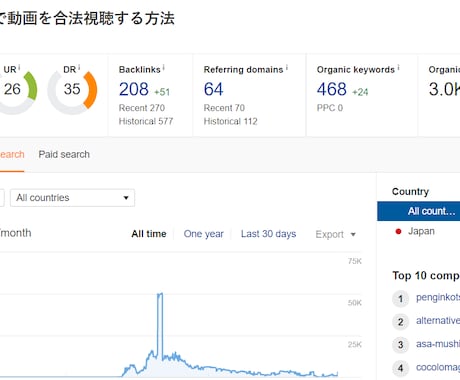Click the 75K axis label on chart

point(355,261)
